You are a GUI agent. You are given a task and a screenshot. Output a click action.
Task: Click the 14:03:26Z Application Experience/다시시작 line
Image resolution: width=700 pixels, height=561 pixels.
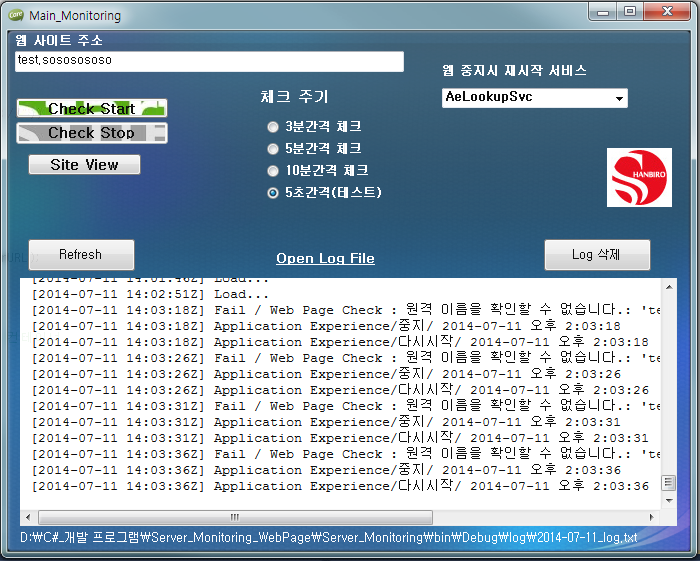[340, 391]
